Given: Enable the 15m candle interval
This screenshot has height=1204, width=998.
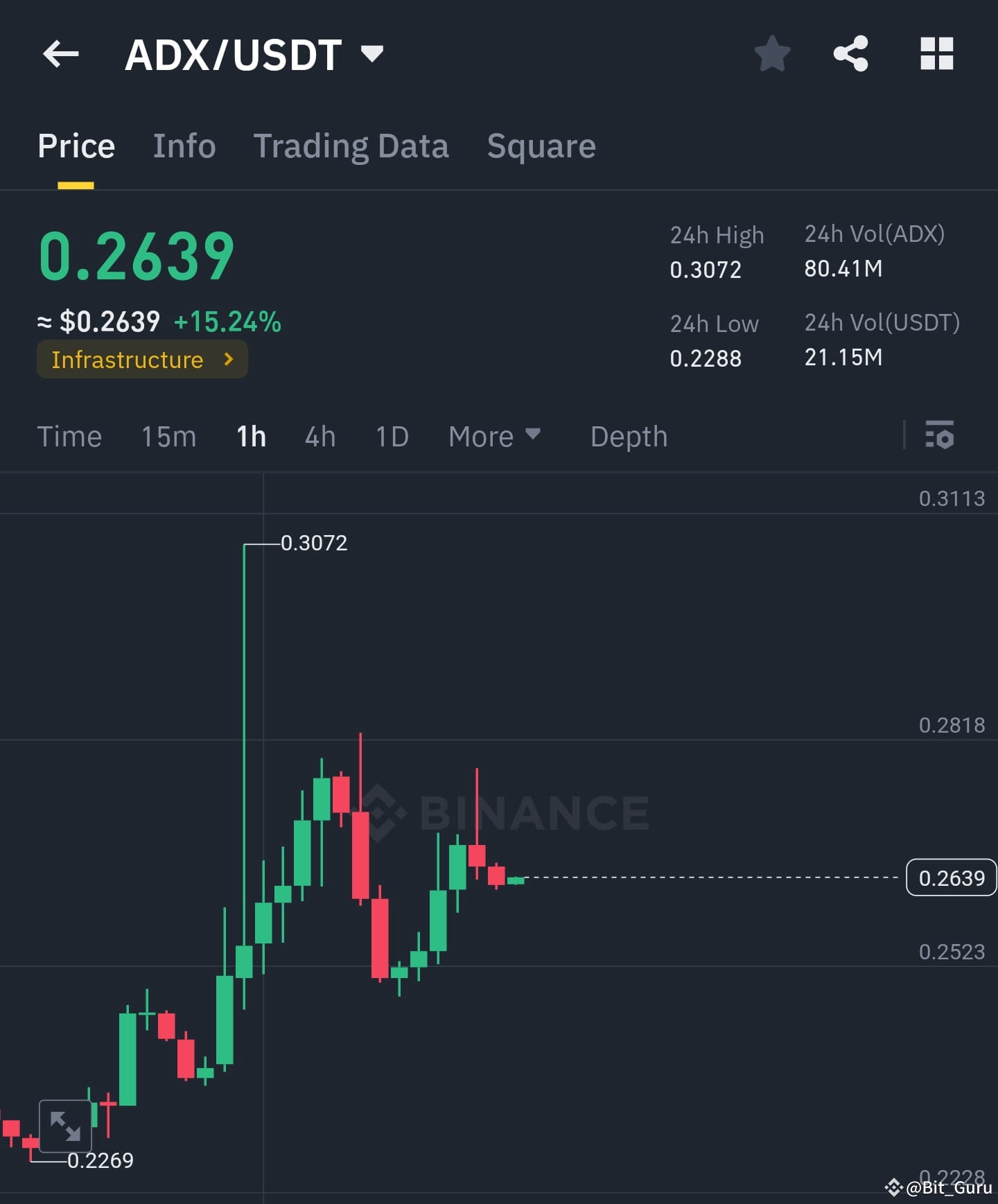Looking at the screenshot, I should (x=168, y=436).
